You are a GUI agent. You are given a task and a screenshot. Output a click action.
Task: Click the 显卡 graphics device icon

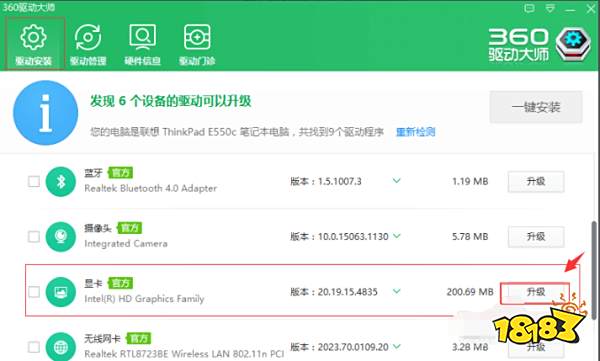[x=60, y=292]
